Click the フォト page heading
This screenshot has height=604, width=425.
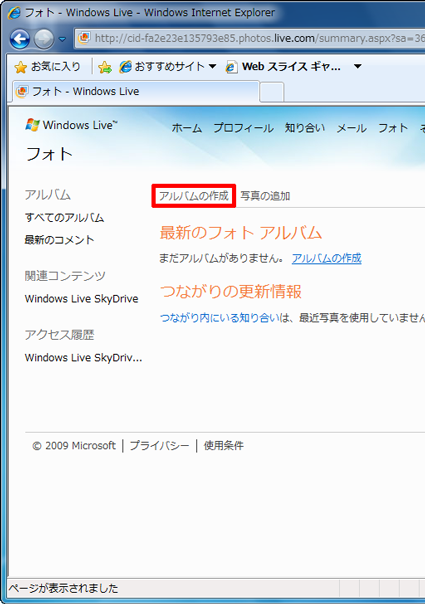(49, 154)
